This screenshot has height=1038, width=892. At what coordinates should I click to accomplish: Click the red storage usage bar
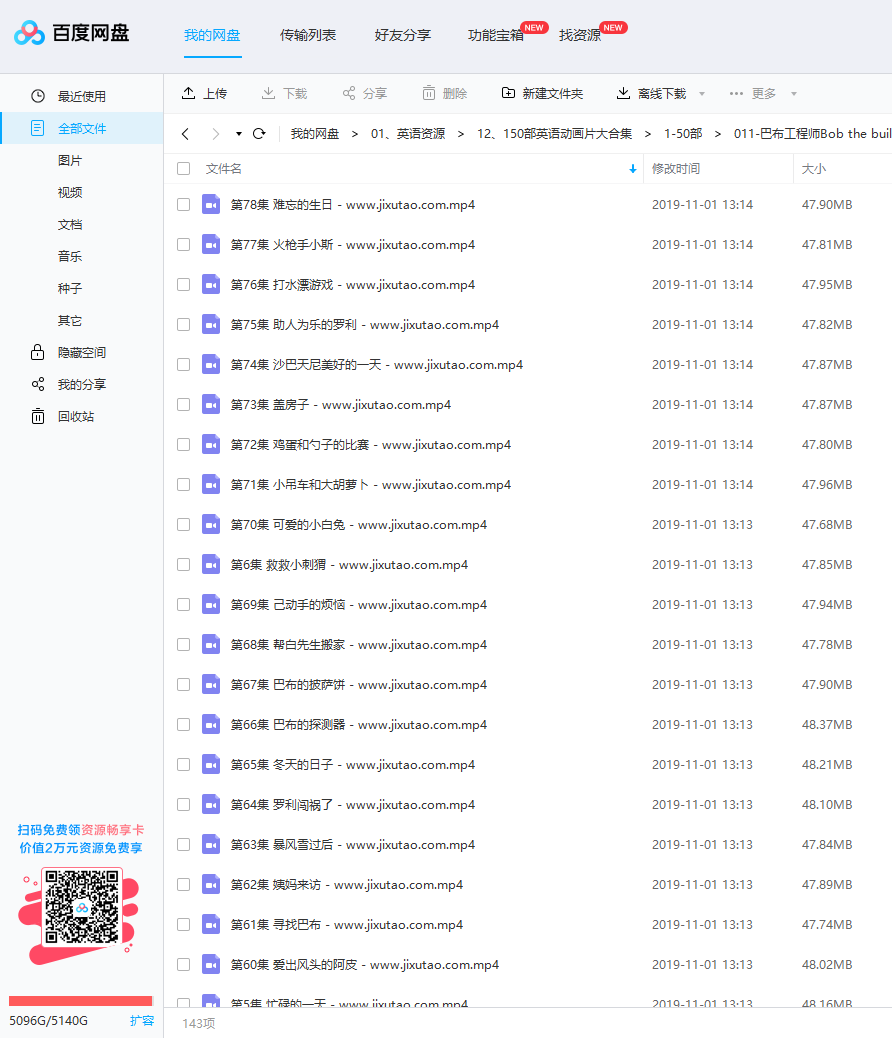pyautogui.click(x=80, y=1000)
